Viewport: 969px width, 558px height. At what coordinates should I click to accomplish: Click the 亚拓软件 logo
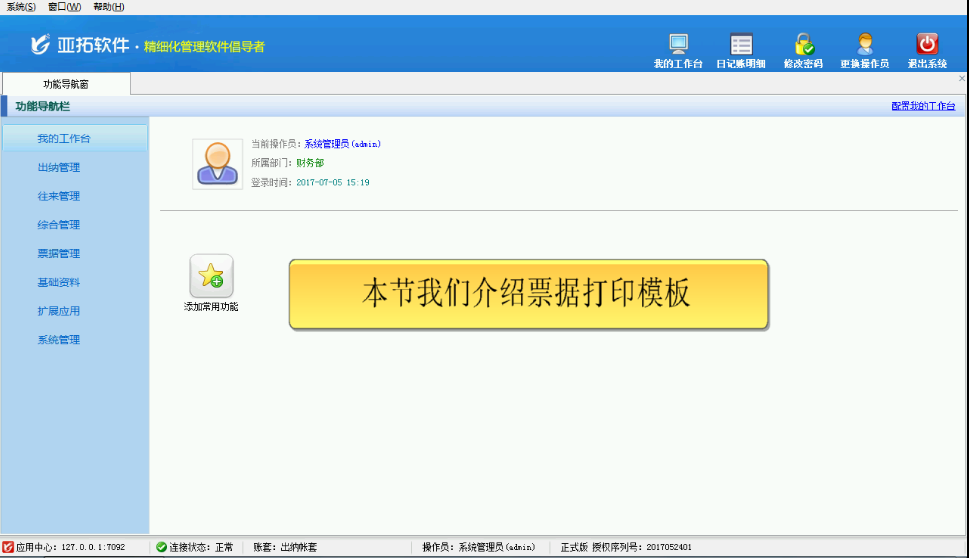[80, 45]
